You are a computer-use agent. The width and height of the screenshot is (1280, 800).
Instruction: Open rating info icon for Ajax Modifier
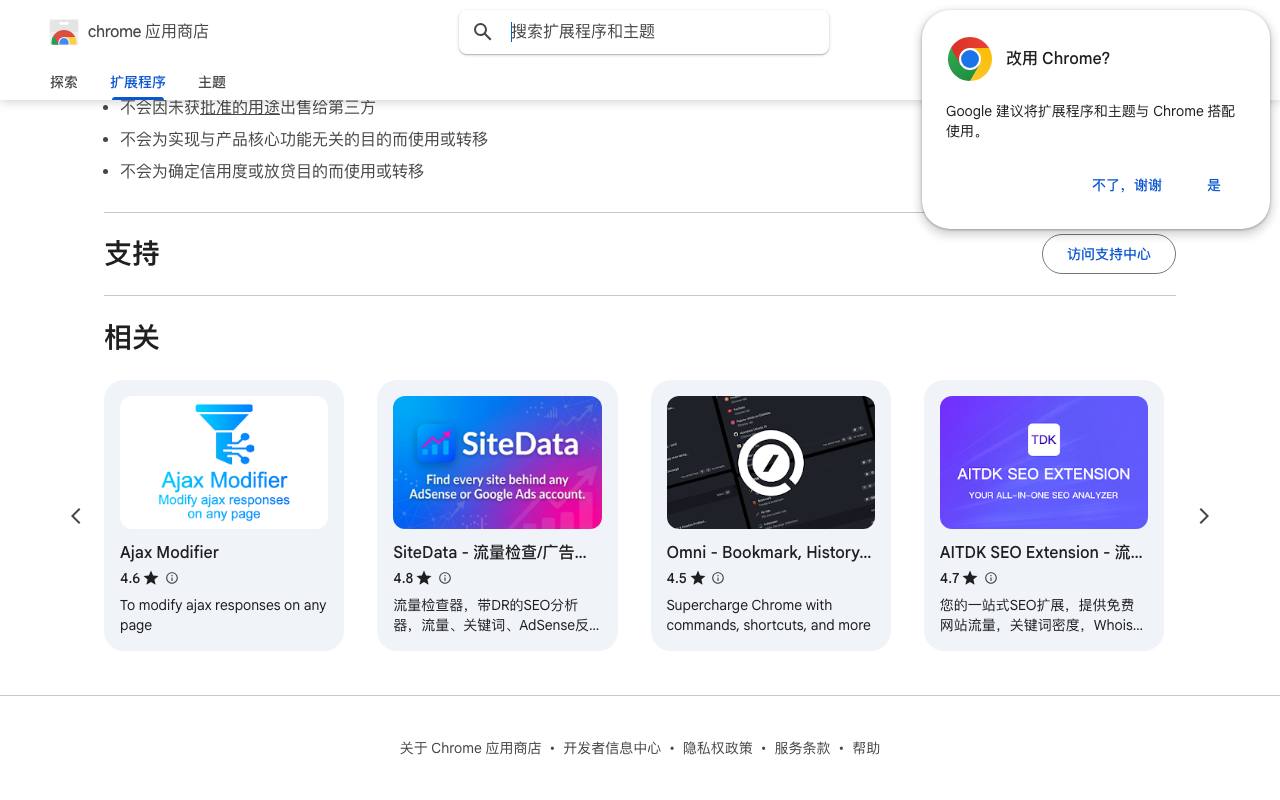pos(172,578)
